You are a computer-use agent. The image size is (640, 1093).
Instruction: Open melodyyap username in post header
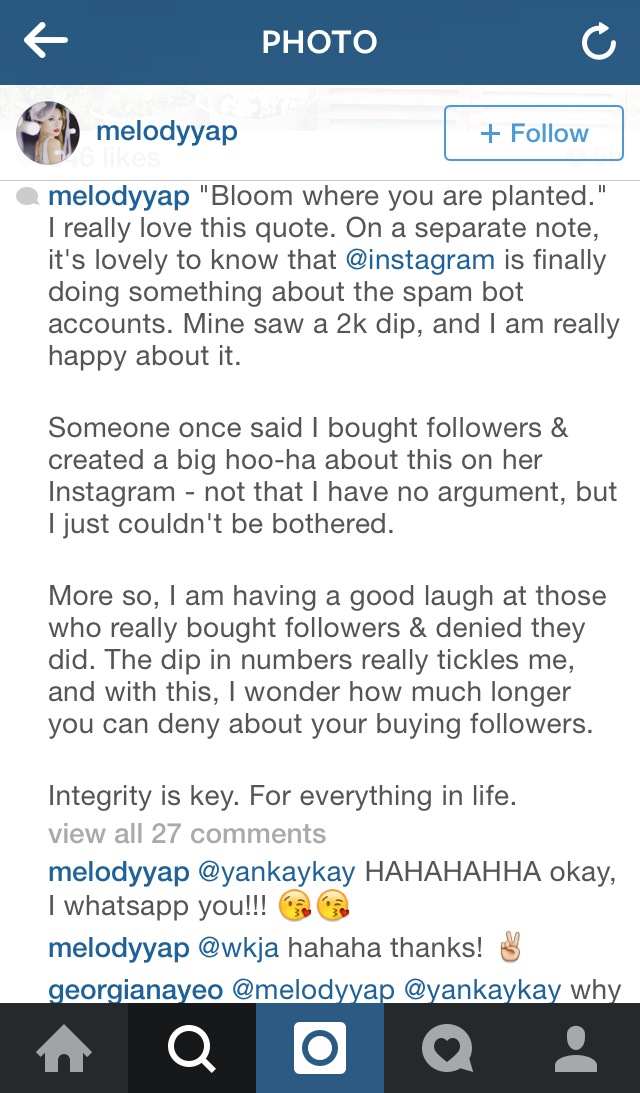(166, 132)
